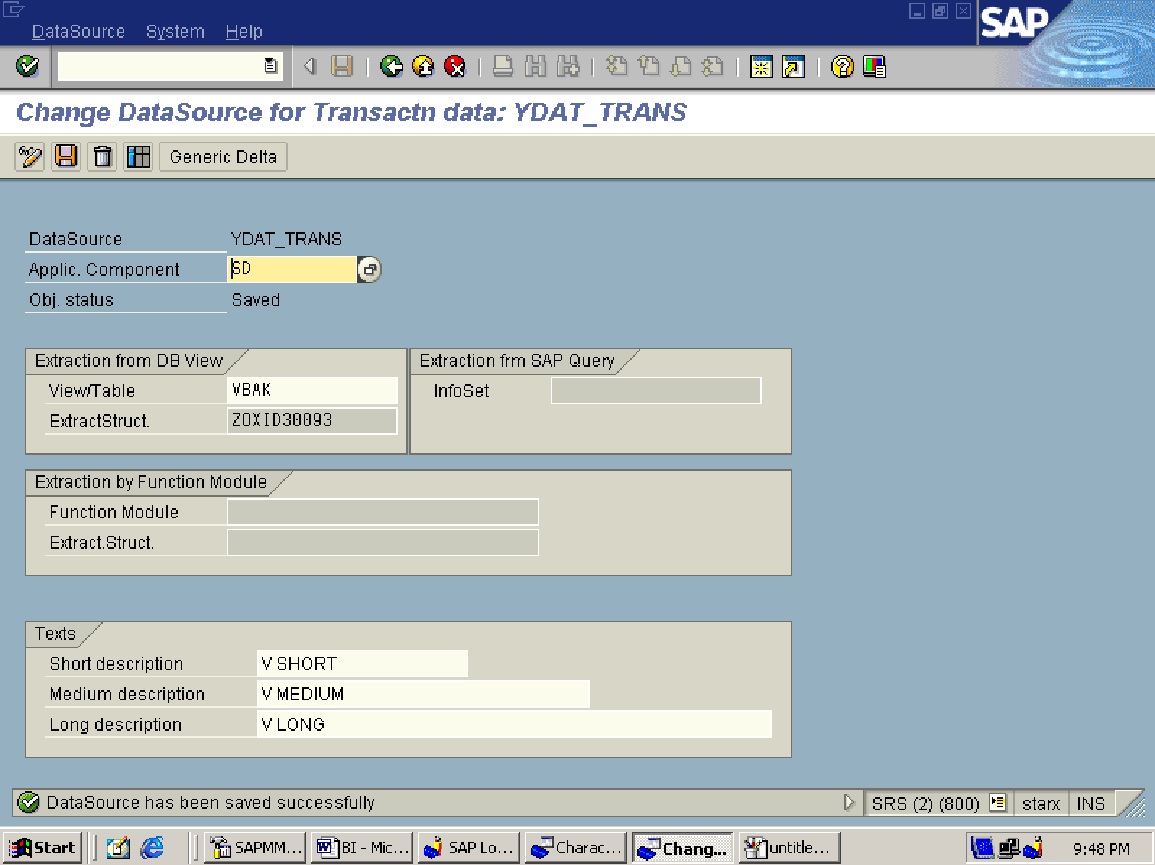The height and width of the screenshot is (865, 1155).
Task: Click the Applic. Component input field
Action: pos(292,269)
